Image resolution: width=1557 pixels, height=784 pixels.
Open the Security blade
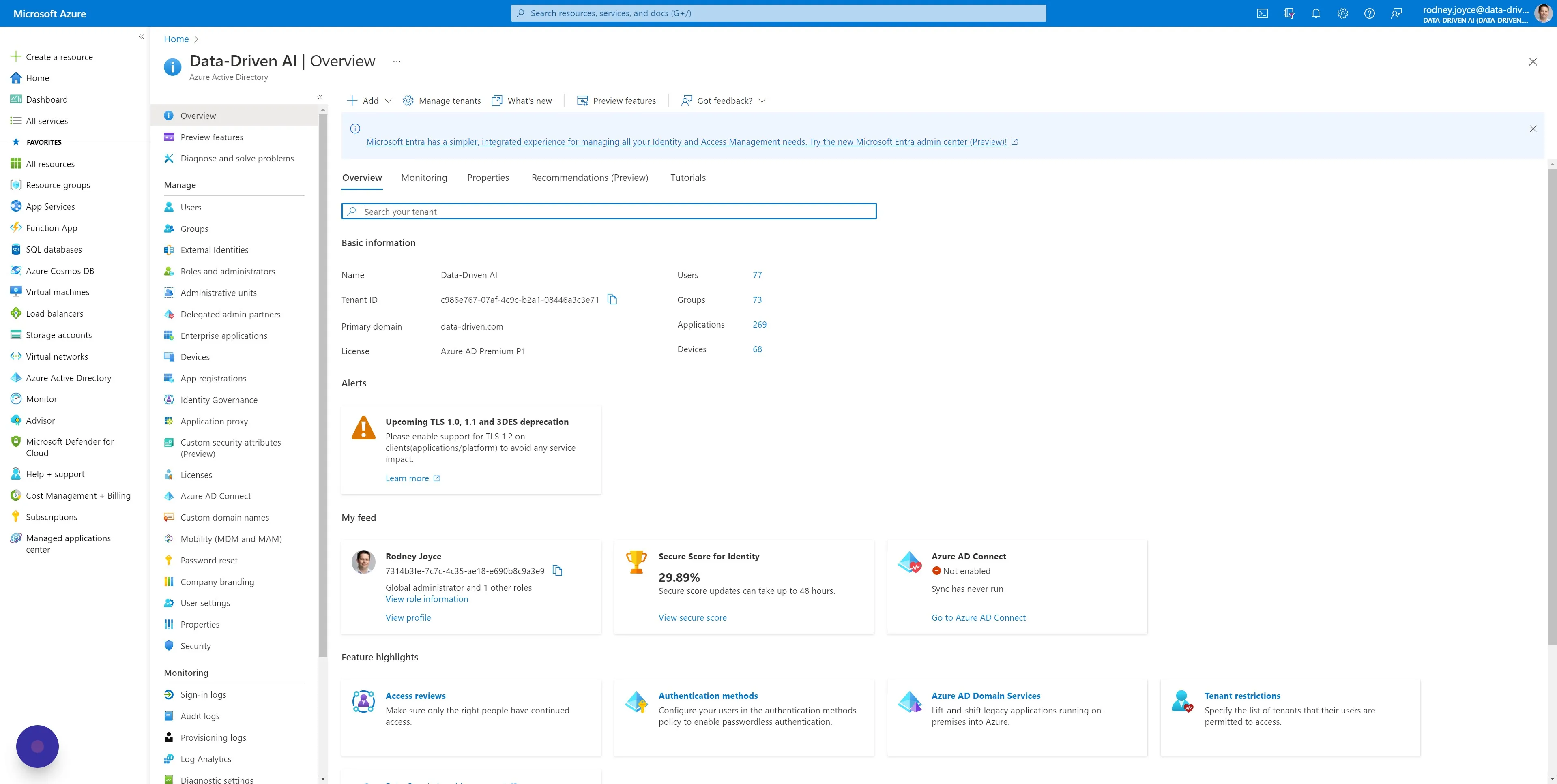[195, 646]
